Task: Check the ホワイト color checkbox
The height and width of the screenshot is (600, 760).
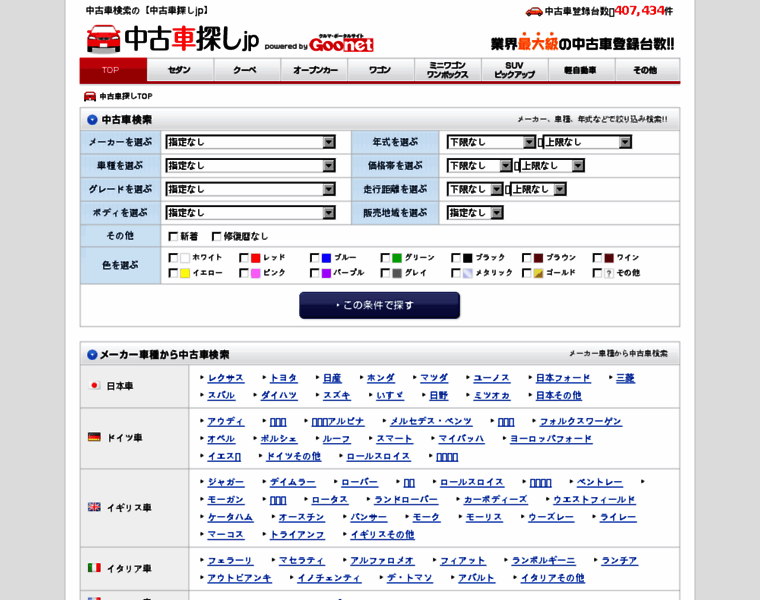Action: pyautogui.click(x=173, y=258)
